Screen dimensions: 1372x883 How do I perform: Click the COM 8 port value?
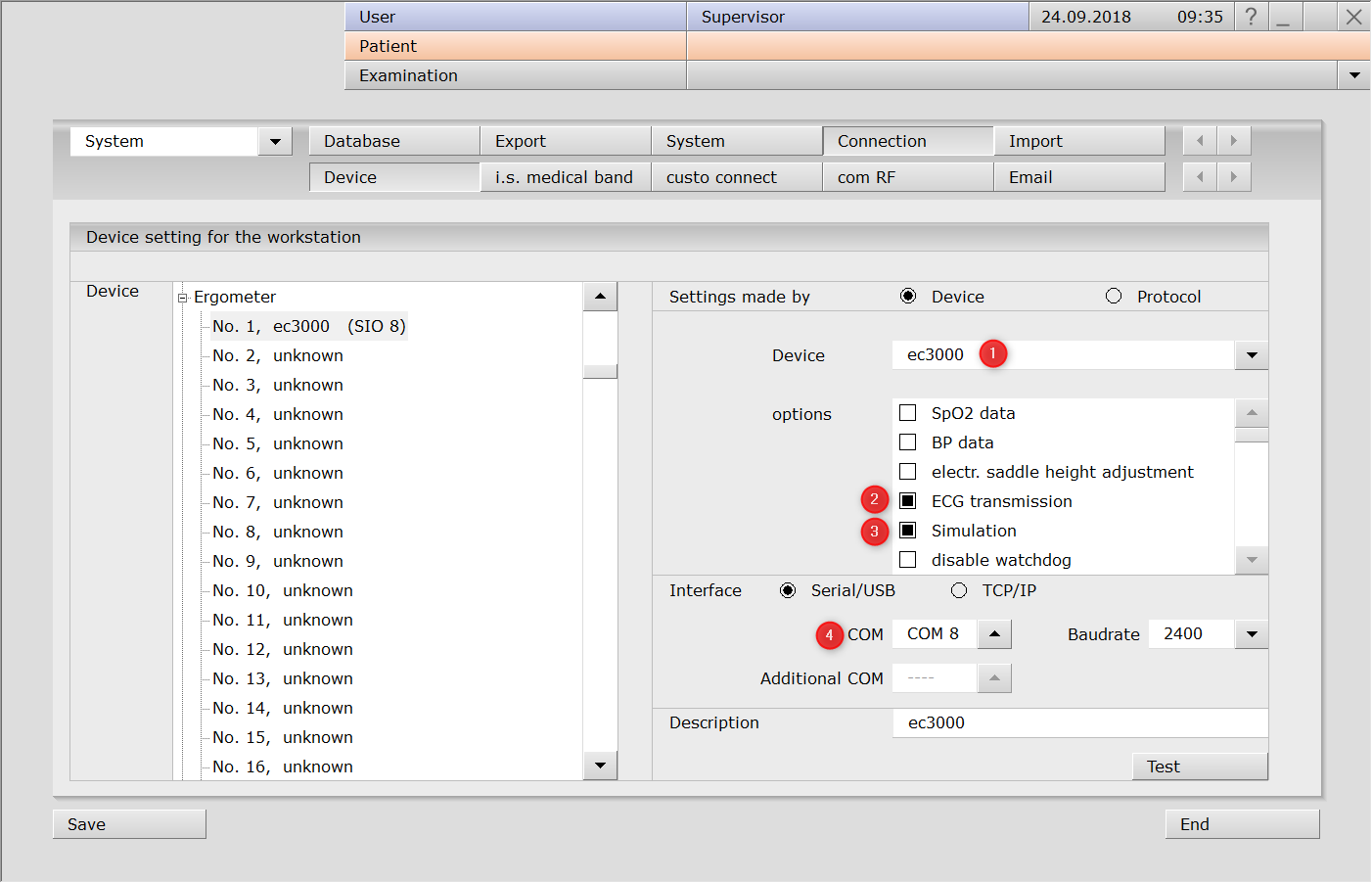[x=934, y=634]
